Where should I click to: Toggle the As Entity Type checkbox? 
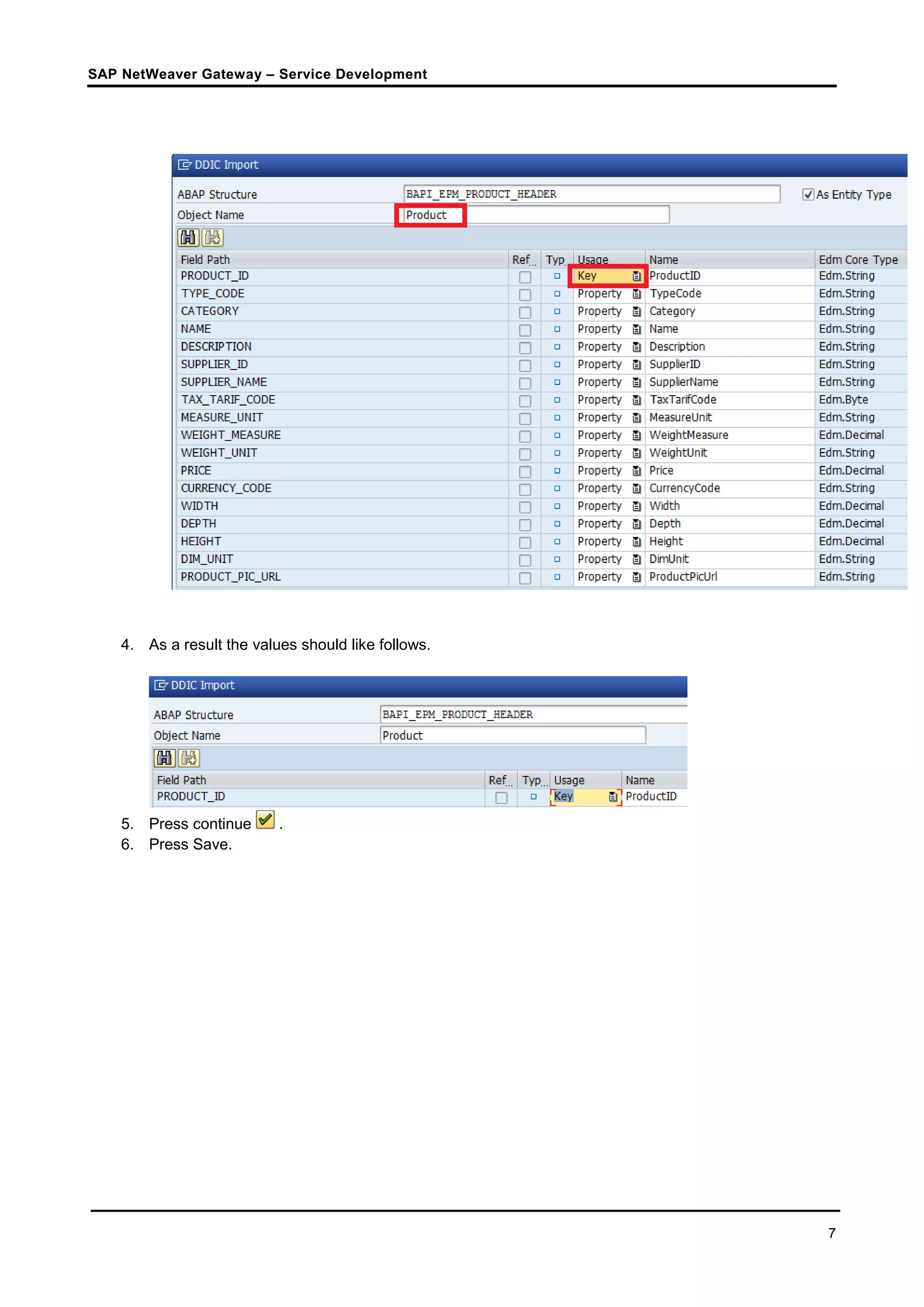click(x=808, y=195)
